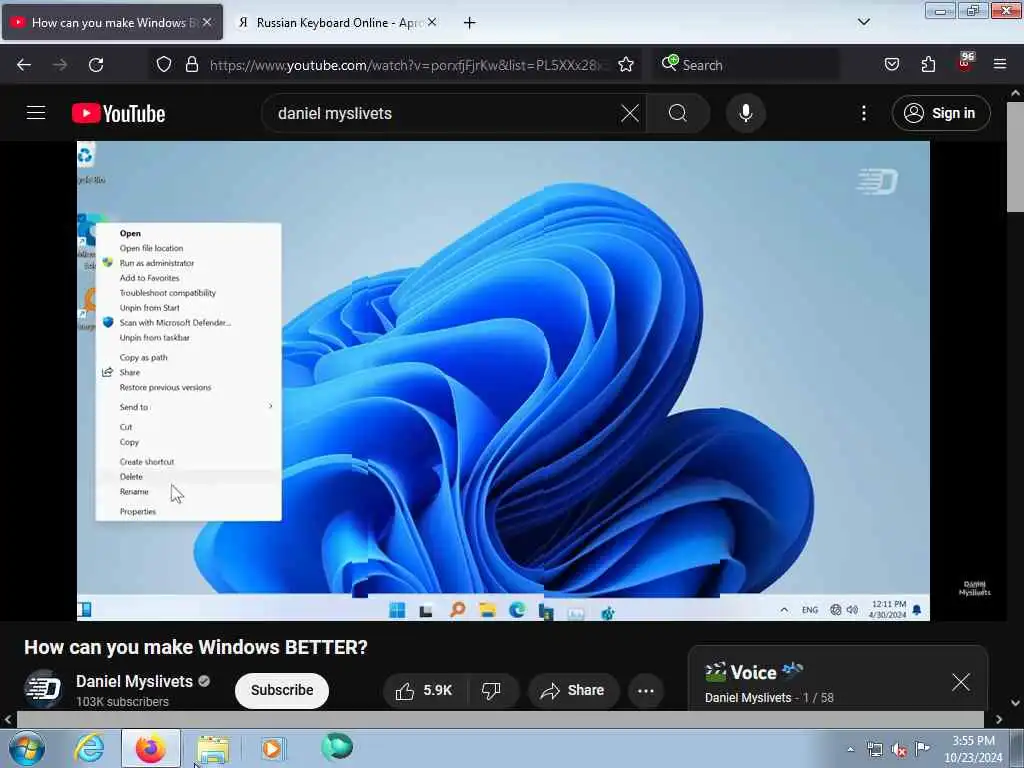Save page to Pocket icon
The height and width of the screenshot is (768, 1024).
(891, 64)
